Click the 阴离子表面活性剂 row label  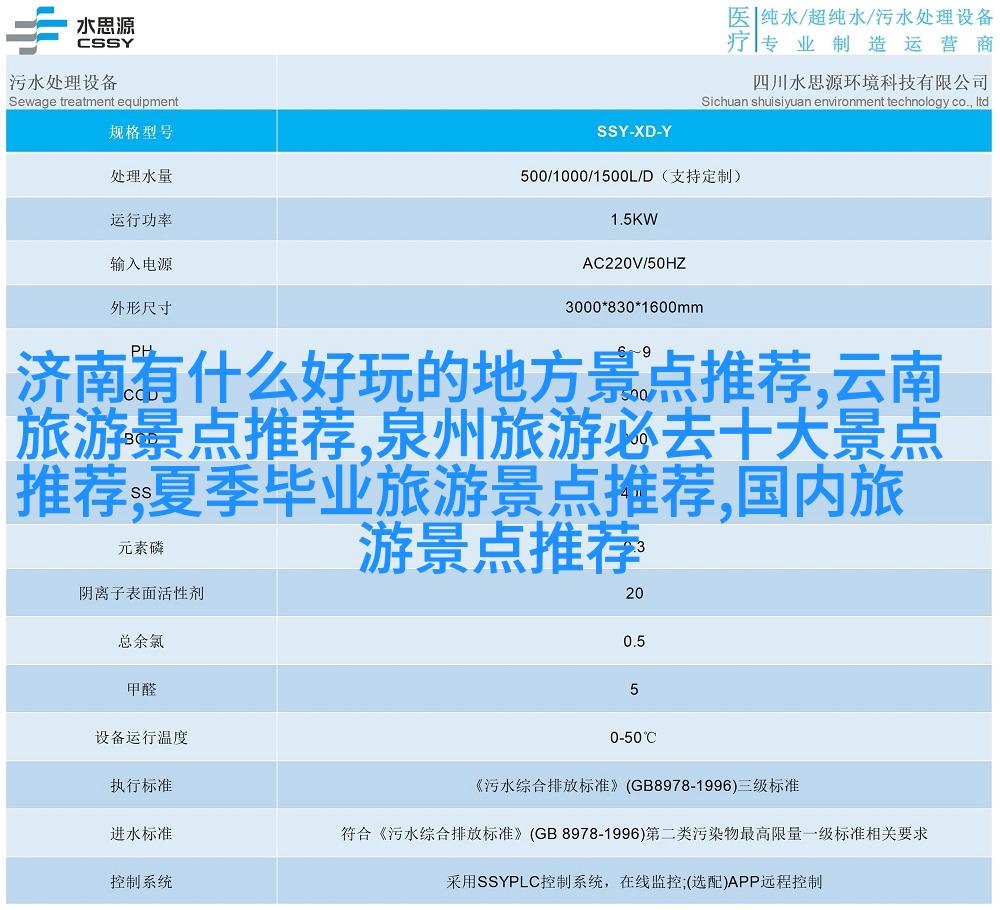point(141,594)
